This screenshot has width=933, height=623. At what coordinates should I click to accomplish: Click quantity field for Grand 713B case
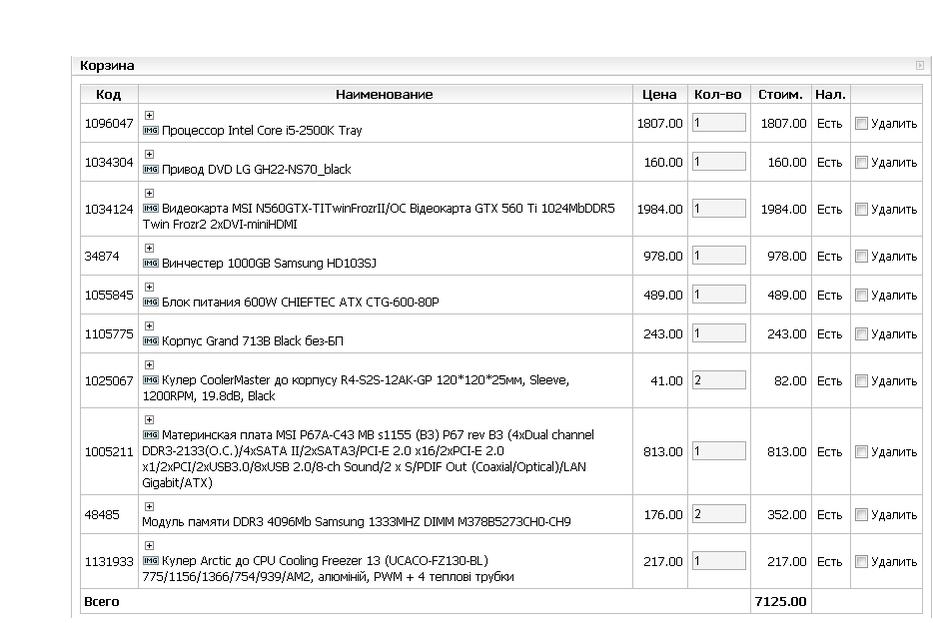719,333
